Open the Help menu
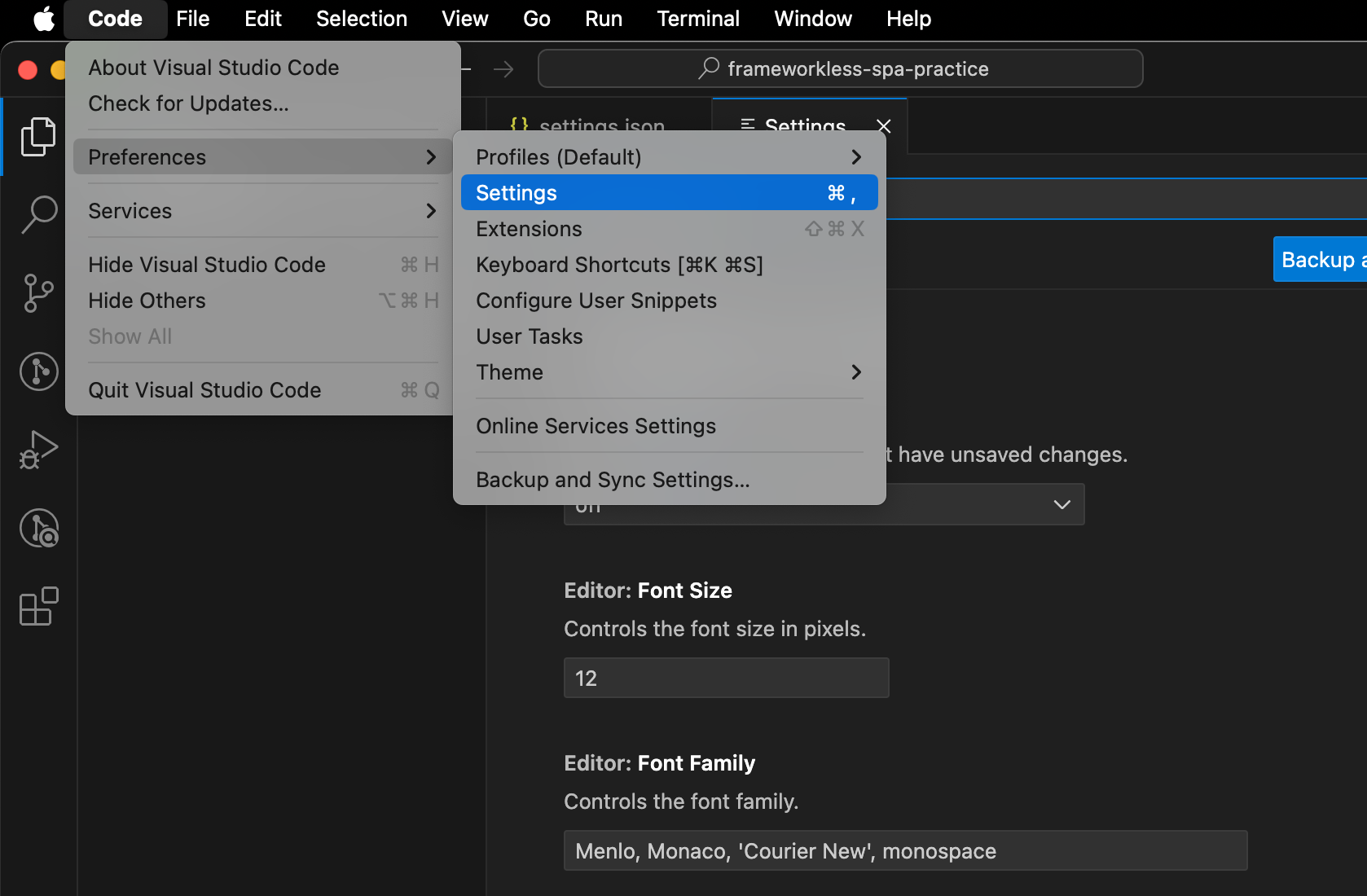 [908, 19]
